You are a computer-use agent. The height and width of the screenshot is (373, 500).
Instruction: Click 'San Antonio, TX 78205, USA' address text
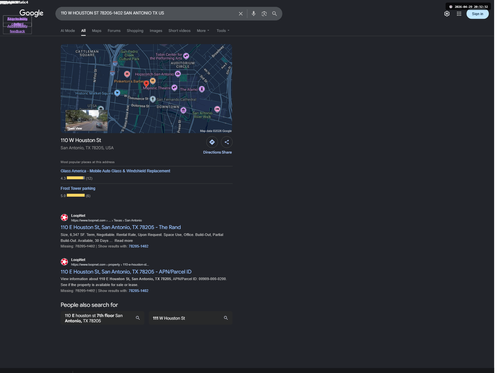point(87,148)
